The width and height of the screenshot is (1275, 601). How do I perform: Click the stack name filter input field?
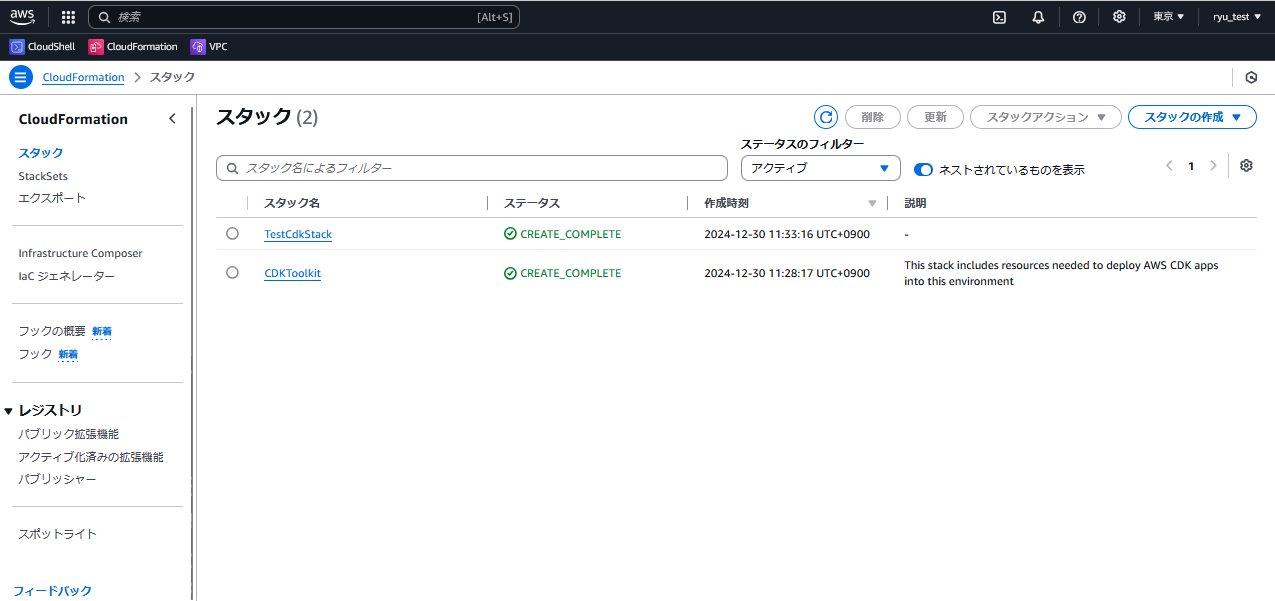471,167
